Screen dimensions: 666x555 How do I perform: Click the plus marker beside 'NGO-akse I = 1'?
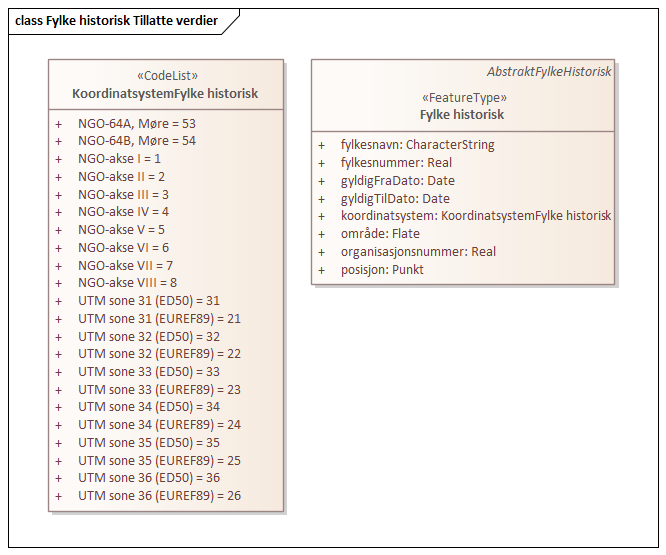(59, 159)
